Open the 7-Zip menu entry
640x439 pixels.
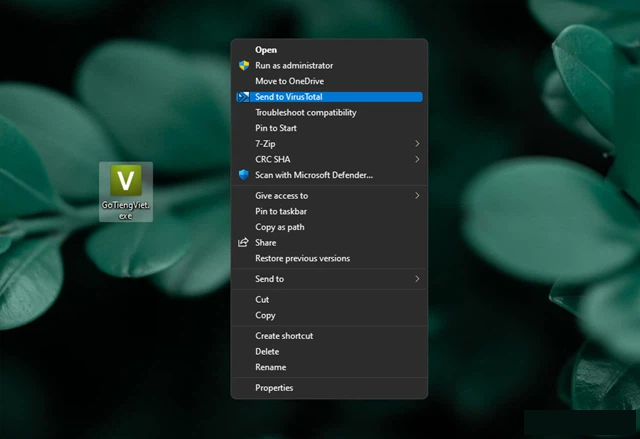(329, 144)
